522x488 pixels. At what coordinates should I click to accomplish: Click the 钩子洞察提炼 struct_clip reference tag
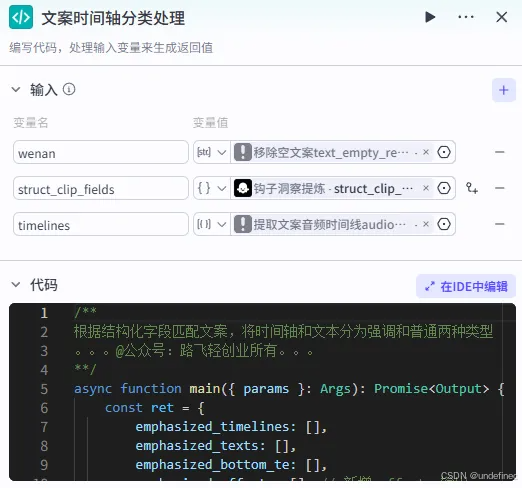click(333, 188)
